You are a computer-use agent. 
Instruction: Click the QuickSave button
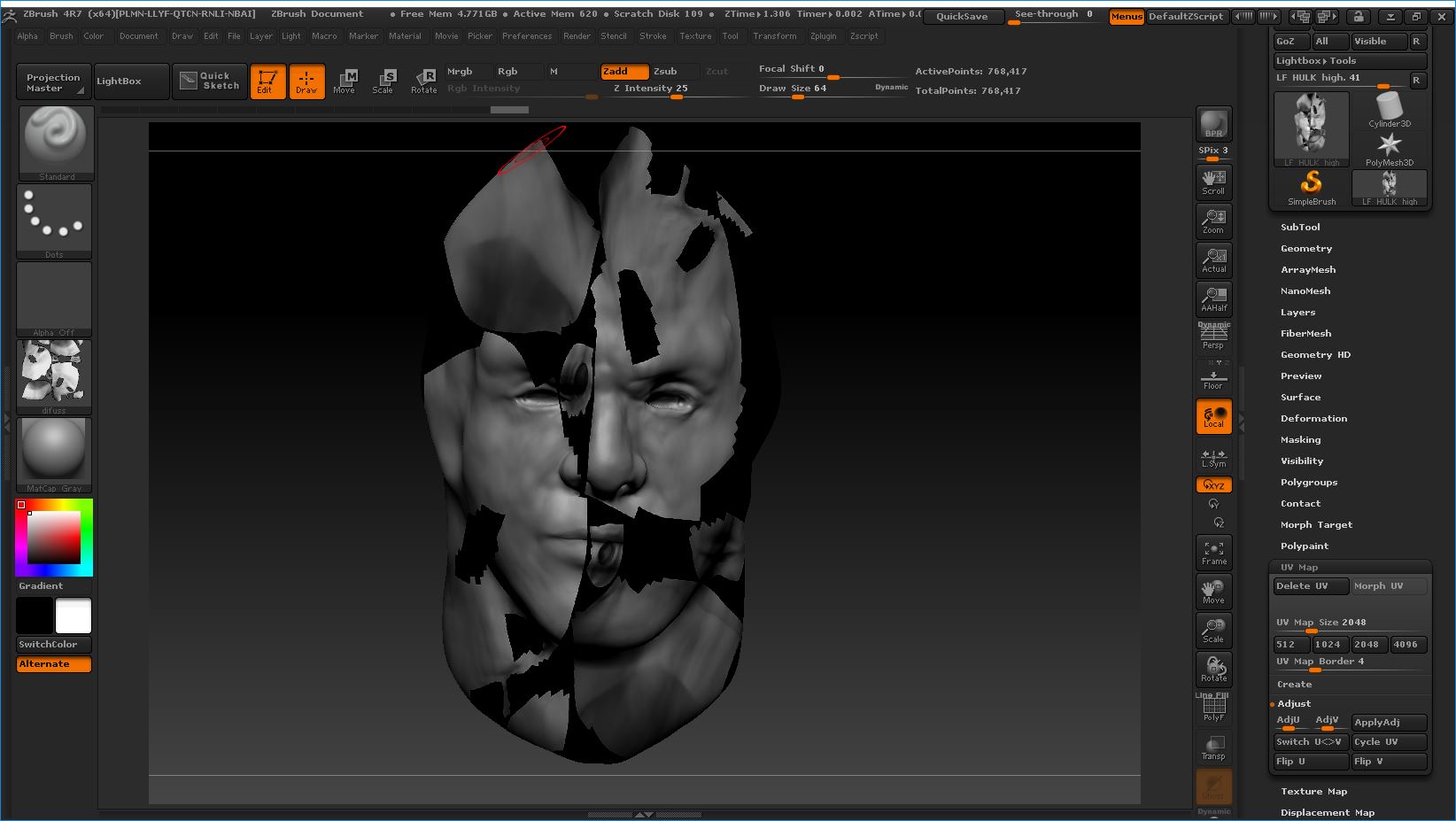pyautogui.click(x=963, y=17)
